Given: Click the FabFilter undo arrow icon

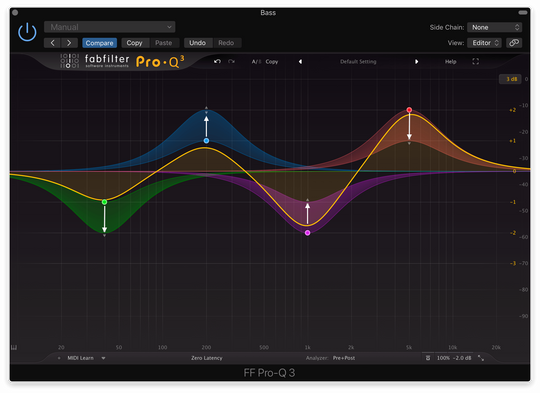Looking at the screenshot, I should tap(217, 61).
